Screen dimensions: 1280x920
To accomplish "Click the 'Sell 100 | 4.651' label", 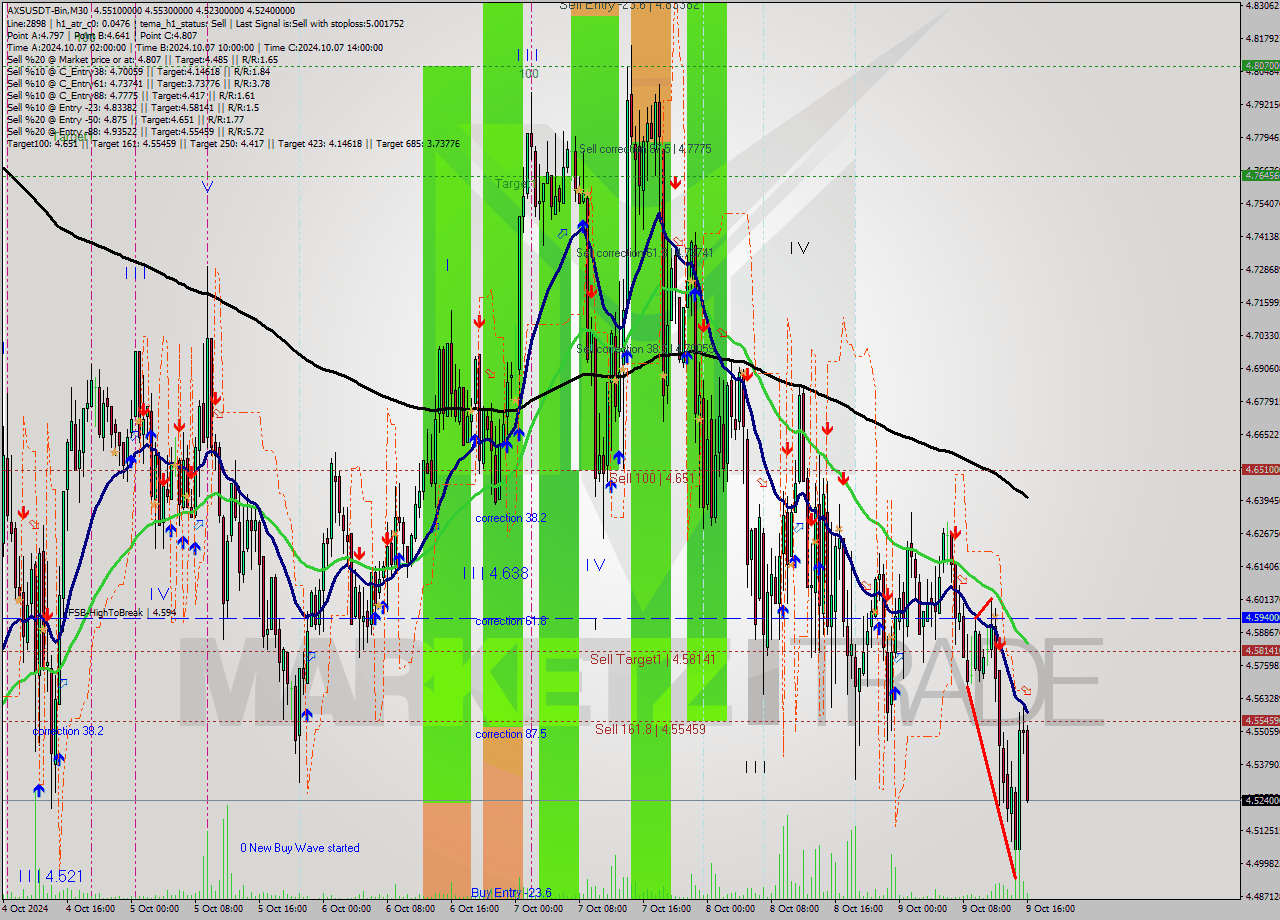I will click(x=651, y=478).
